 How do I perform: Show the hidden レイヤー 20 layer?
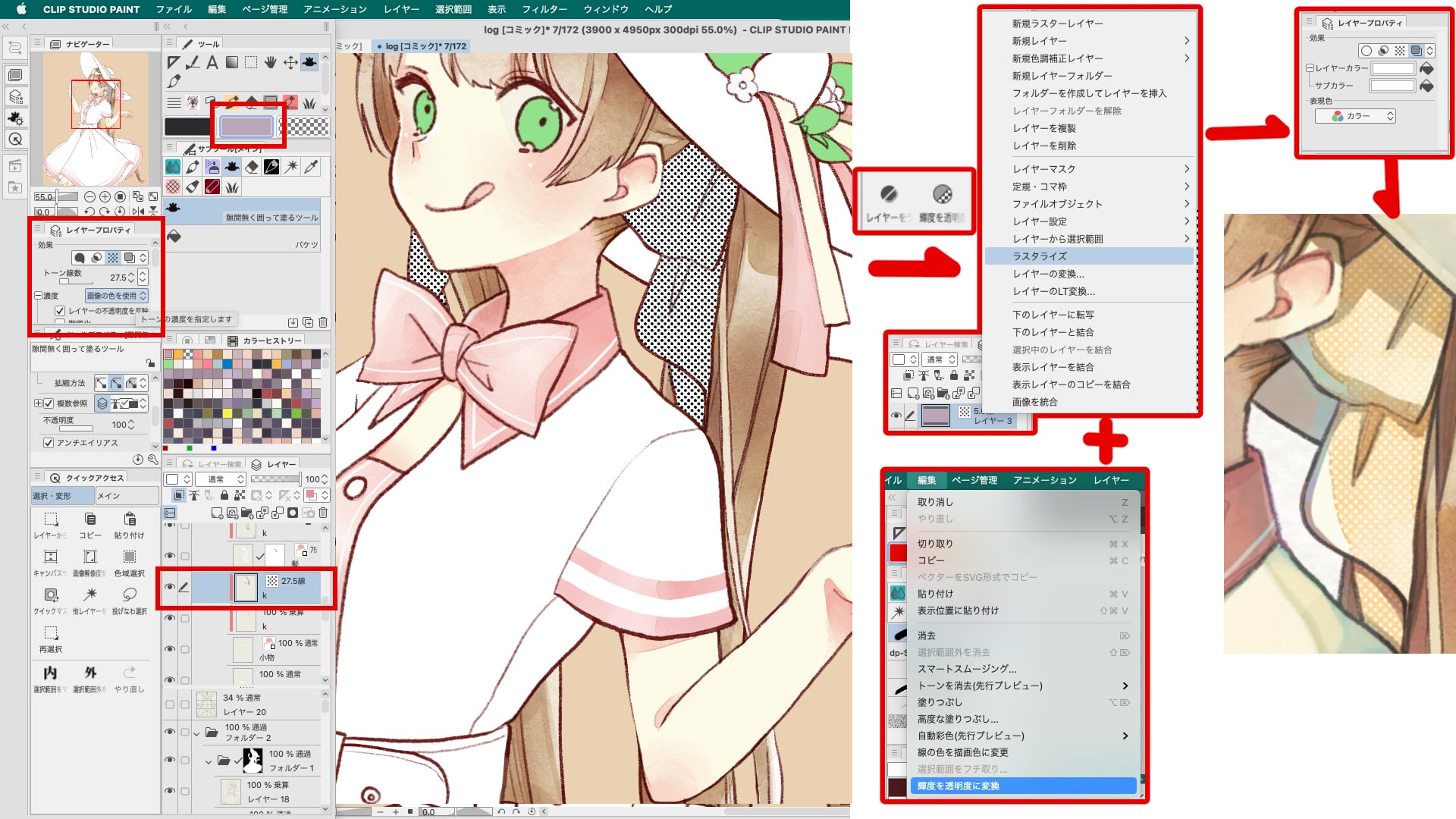point(170,704)
